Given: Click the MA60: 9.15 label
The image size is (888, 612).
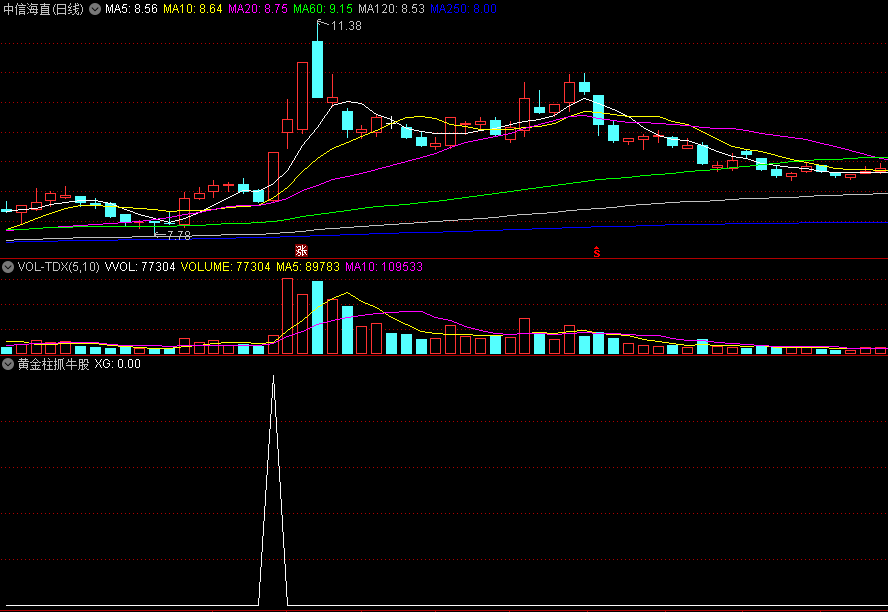Looking at the screenshot, I should 323,9.
